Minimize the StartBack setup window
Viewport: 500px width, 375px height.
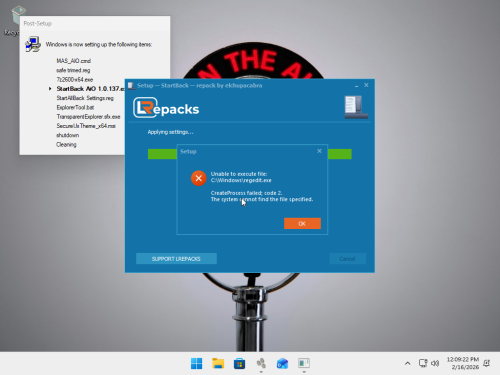(356, 86)
